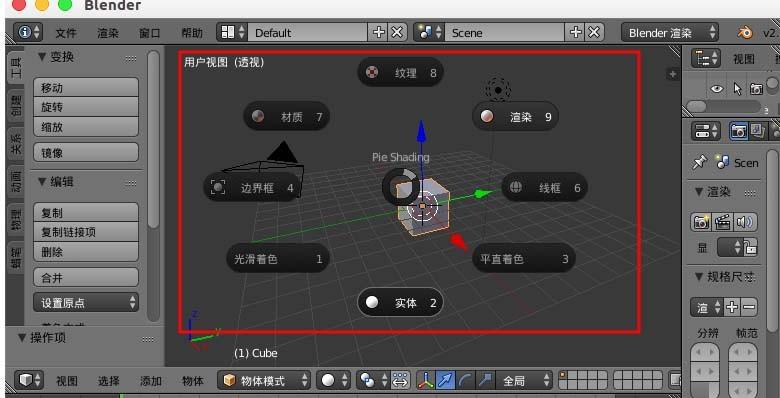Choose 实体 2 in the pie menu
This screenshot has width=780, height=398.
pyautogui.click(x=400, y=302)
